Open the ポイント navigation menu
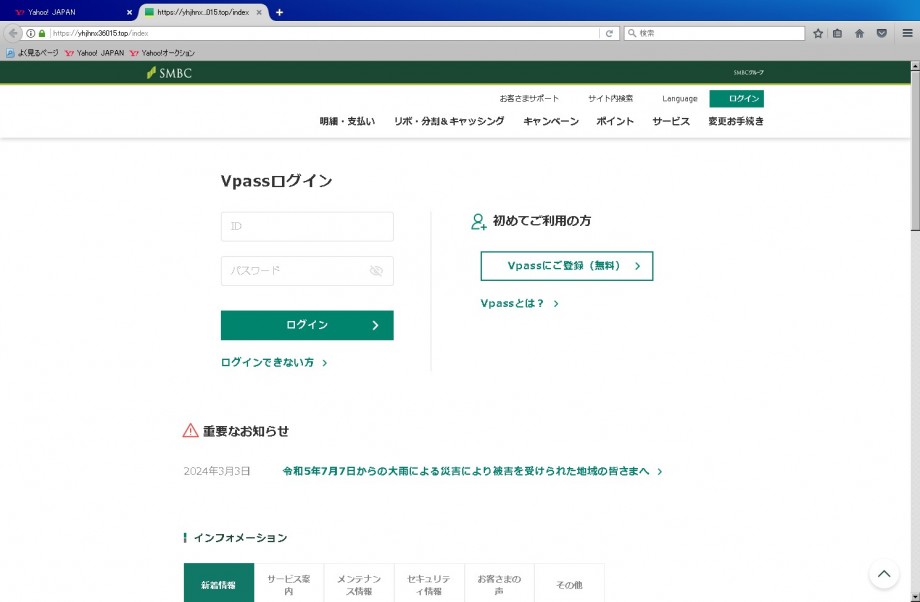The width and height of the screenshot is (920, 602). point(615,121)
